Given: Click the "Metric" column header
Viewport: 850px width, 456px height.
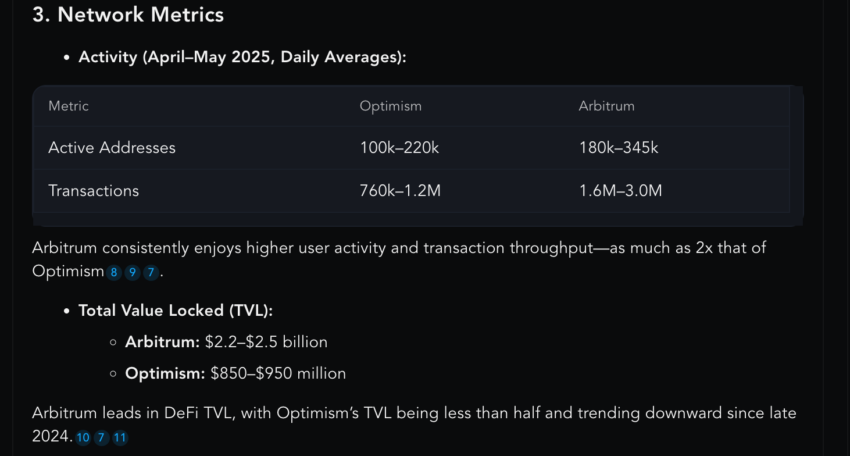Looking at the screenshot, I should (x=68, y=106).
